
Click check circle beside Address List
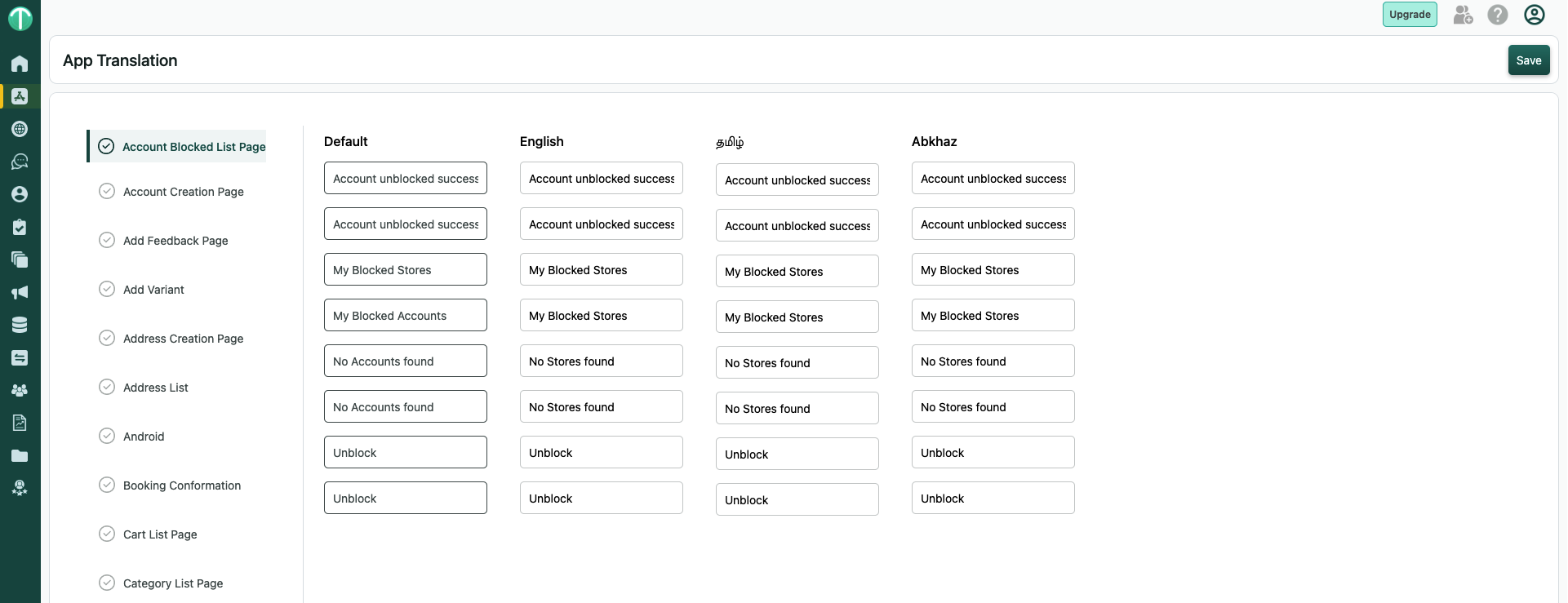tap(107, 387)
